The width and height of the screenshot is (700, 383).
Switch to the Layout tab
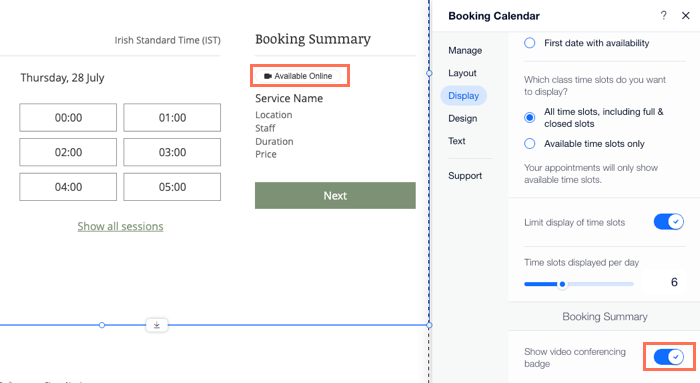click(x=462, y=73)
